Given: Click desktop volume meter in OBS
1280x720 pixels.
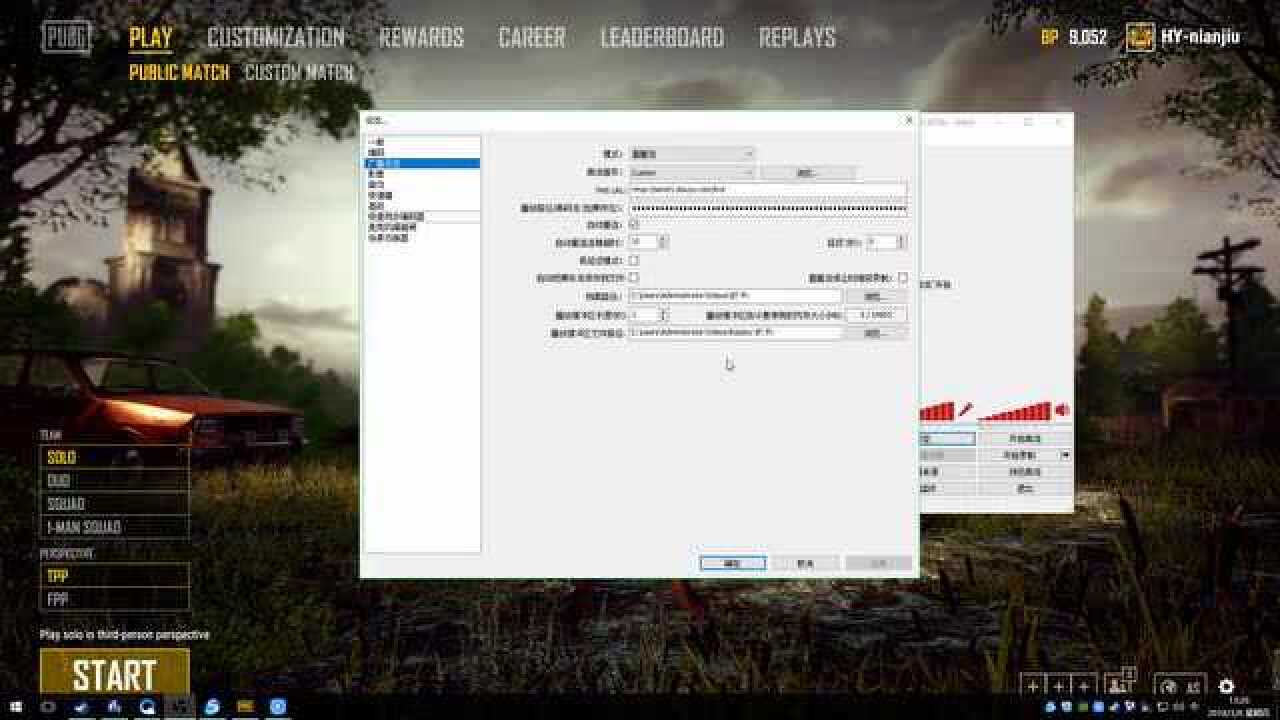Looking at the screenshot, I should pos(1014,412).
